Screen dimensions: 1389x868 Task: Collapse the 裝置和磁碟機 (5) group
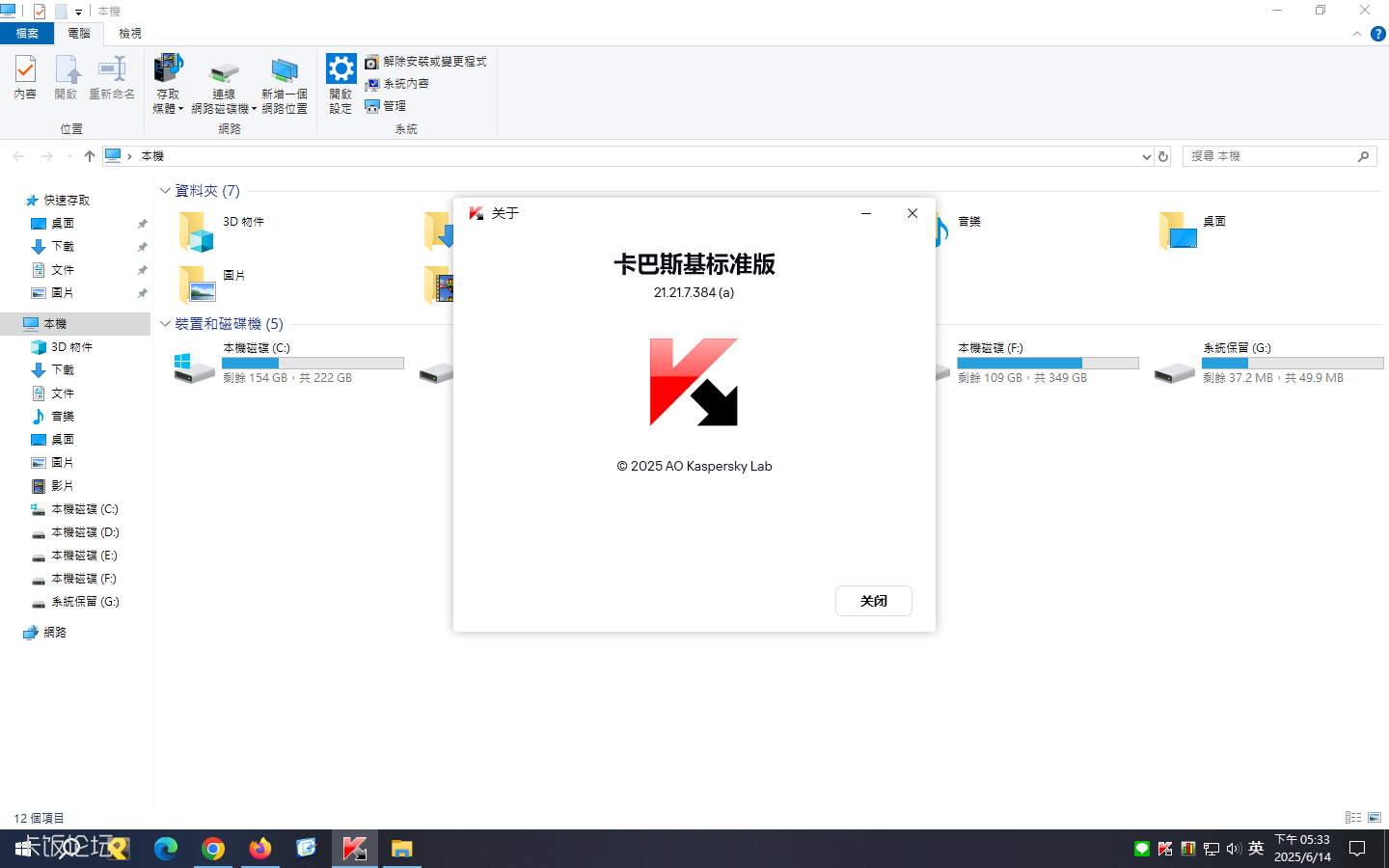tap(165, 324)
